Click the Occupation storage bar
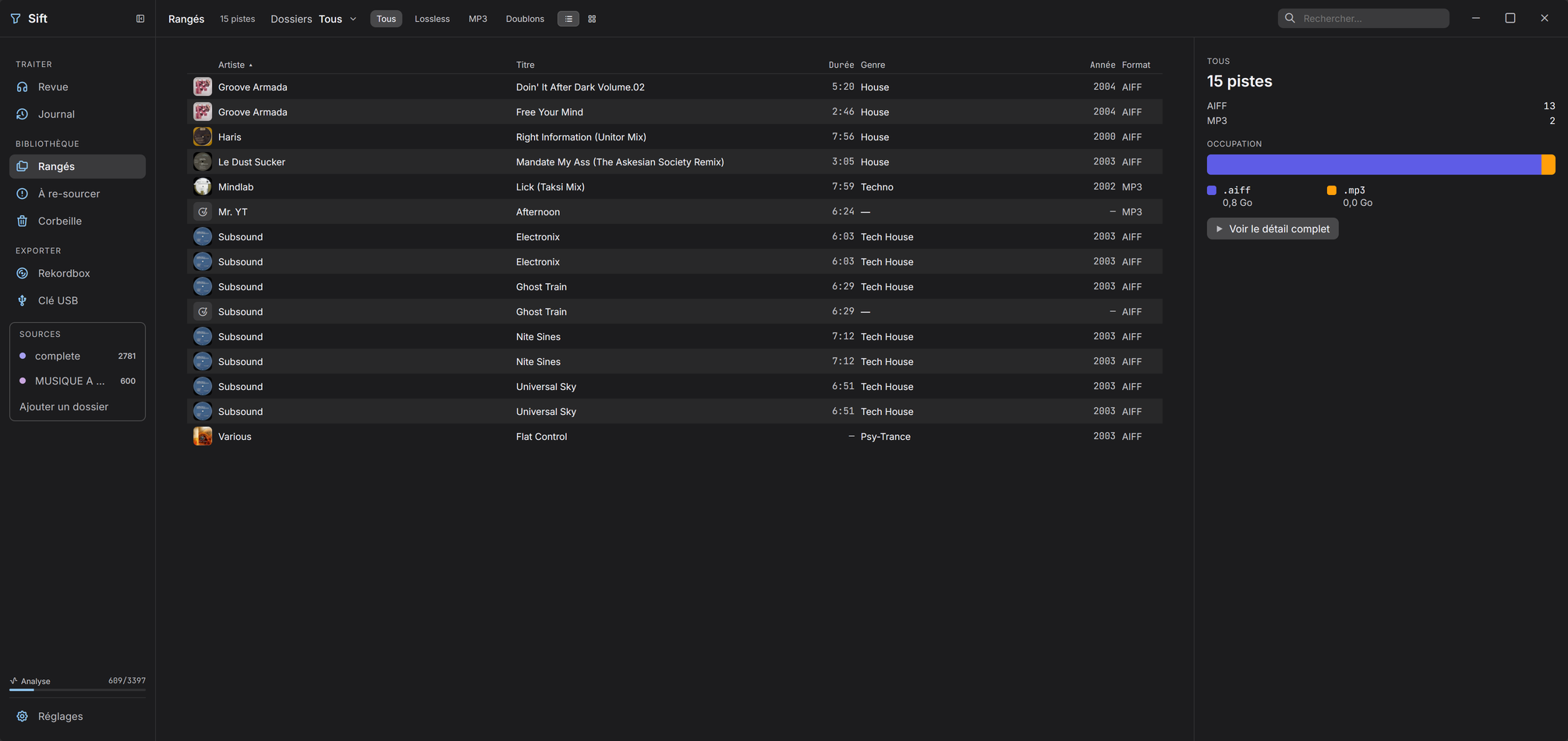Viewport: 1568px width, 741px height. (x=1381, y=165)
